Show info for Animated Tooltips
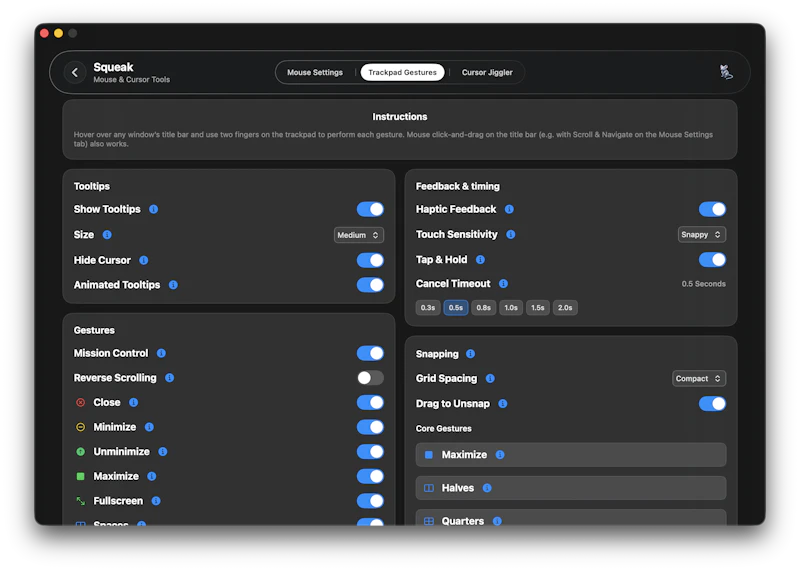 tap(173, 285)
